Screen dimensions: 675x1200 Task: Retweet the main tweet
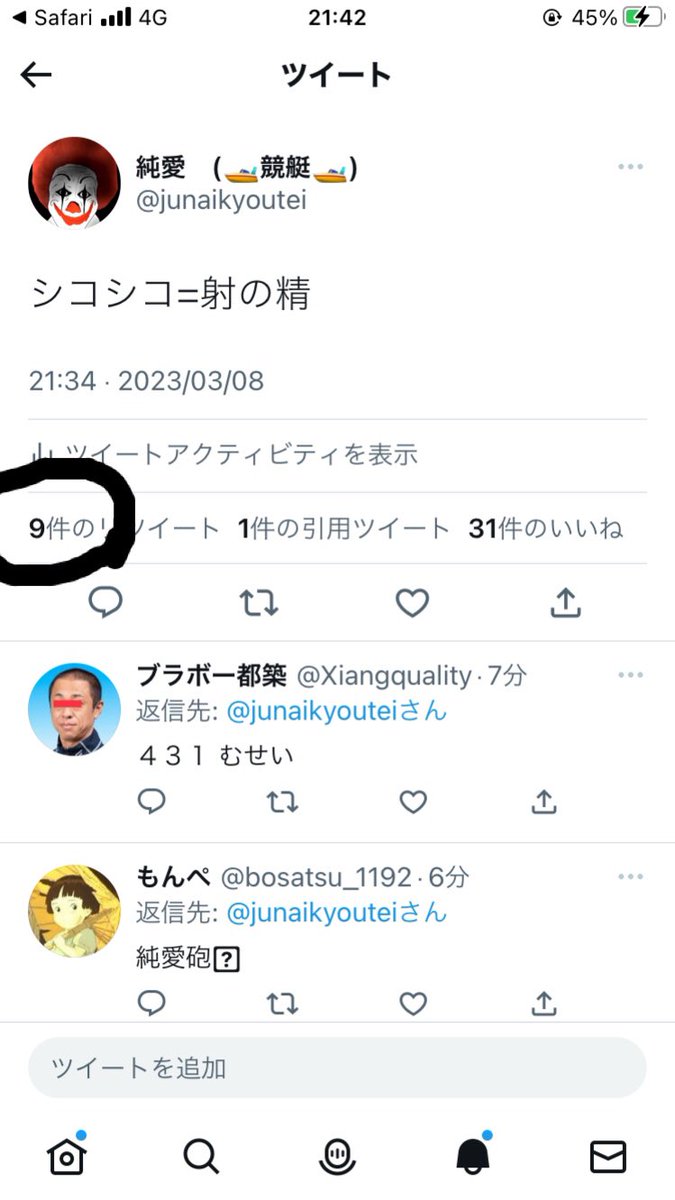259,602
